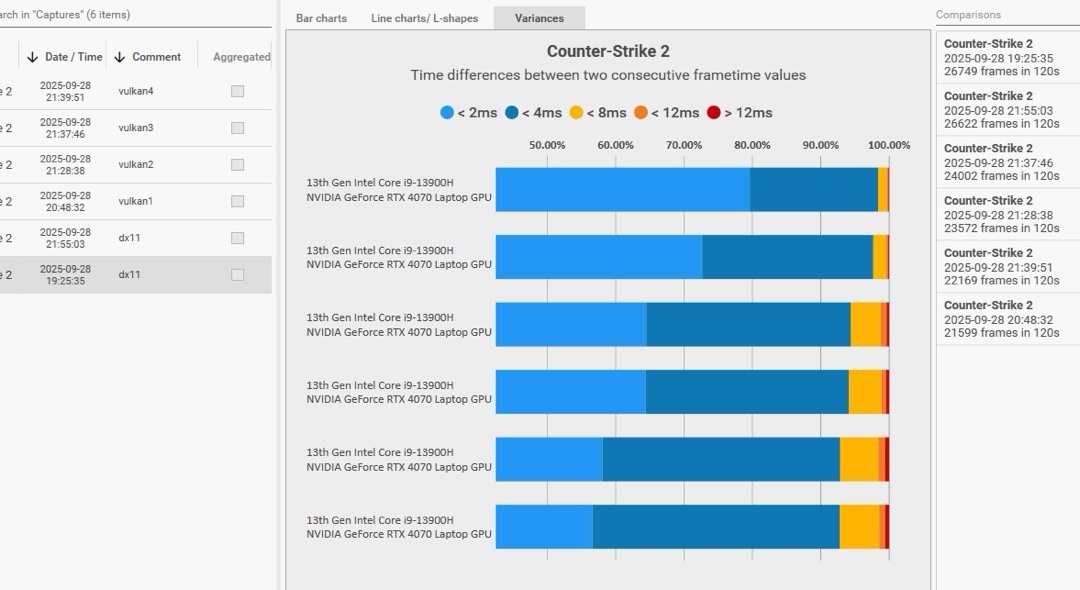Toggle the < 4ms legend swatch

coord(512,113)
